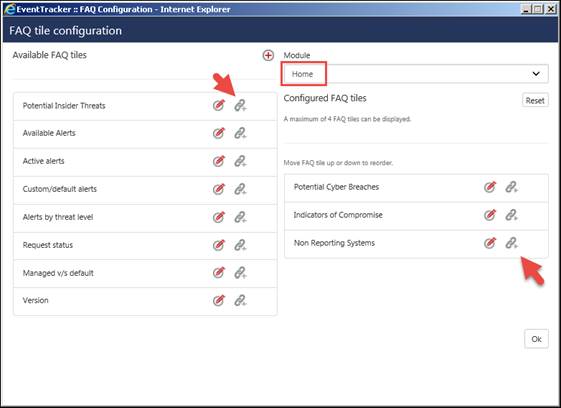Edit the Indicators of Compromise tile

coord(490,215)
